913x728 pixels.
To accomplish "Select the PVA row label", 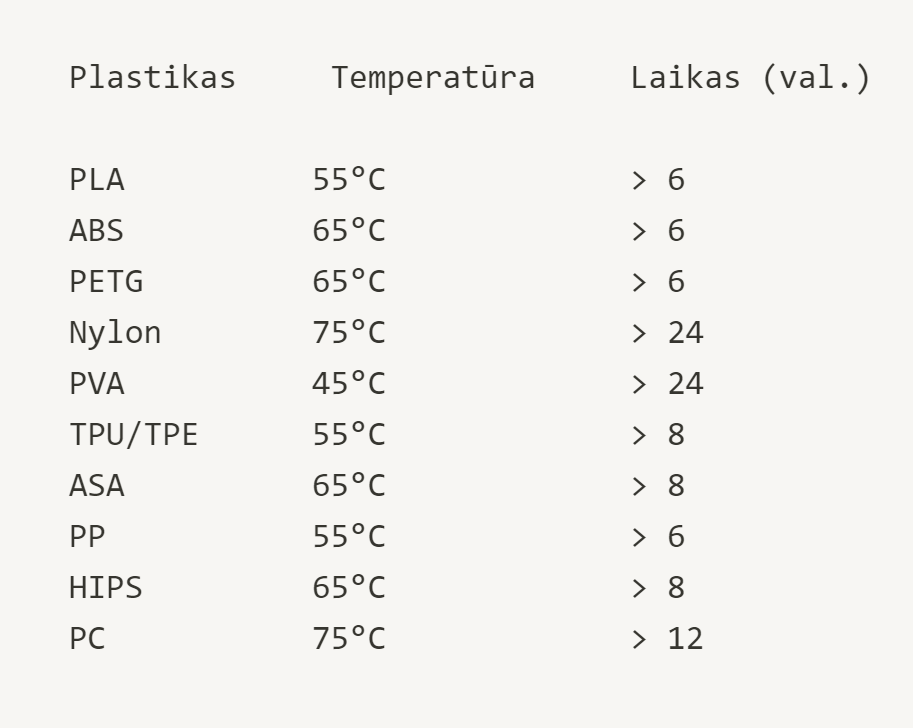I will click(97, 384).
